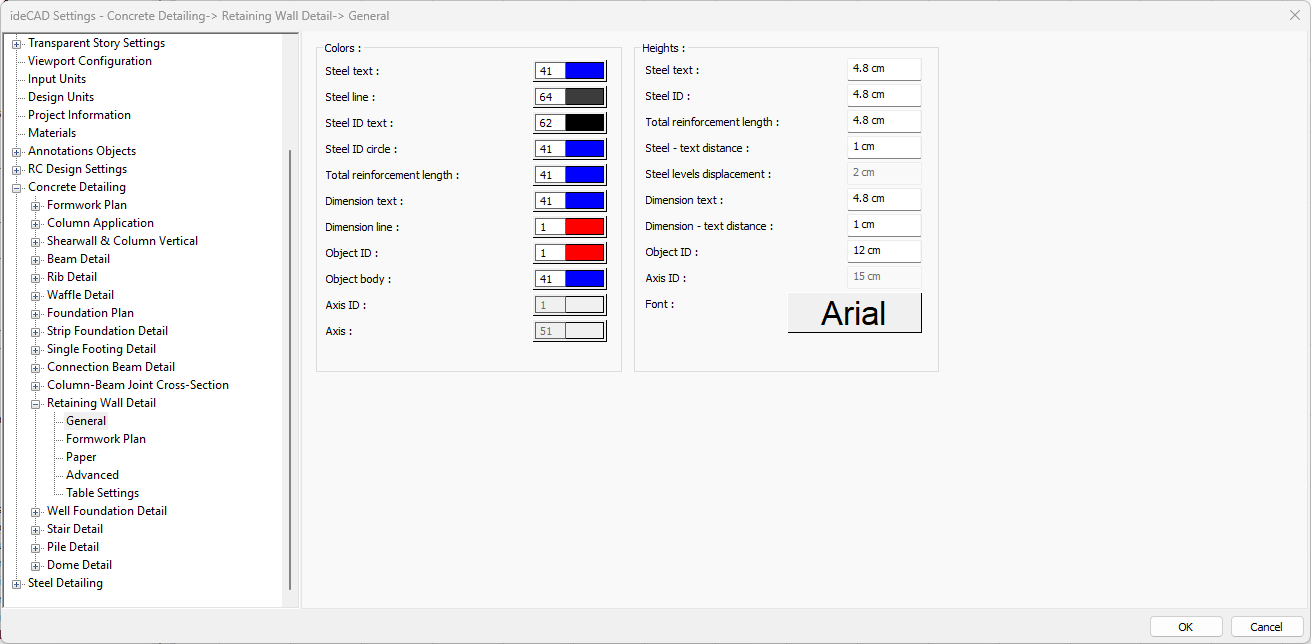
Task: Expand the Steel Detailing tree node
Action: [16, 584]
